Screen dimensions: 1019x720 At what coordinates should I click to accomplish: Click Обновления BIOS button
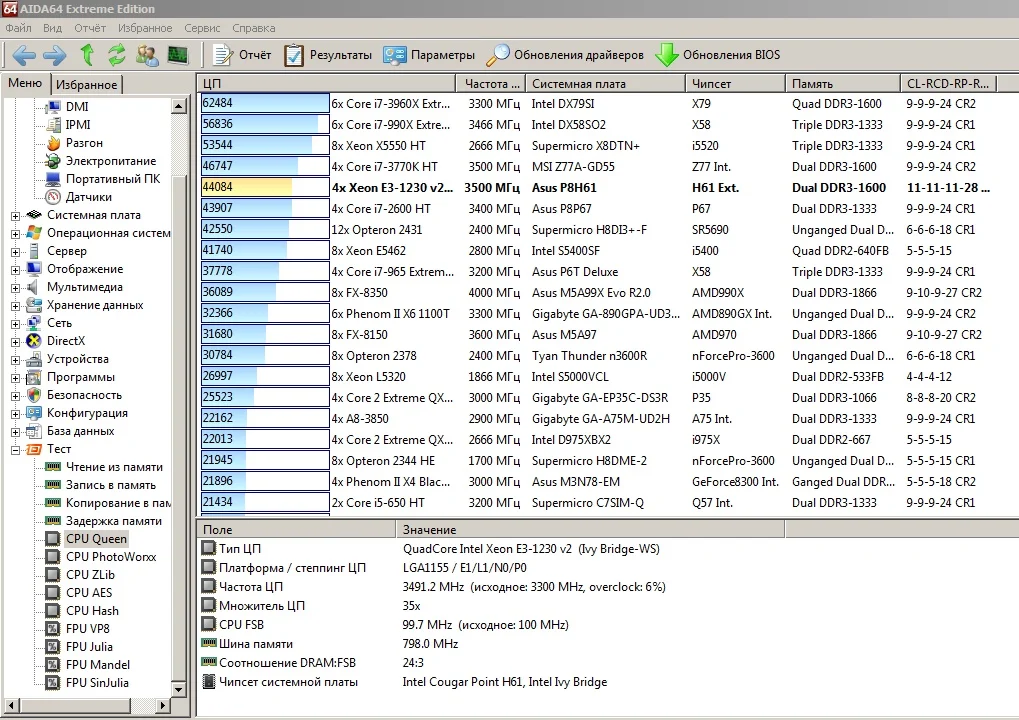click(718, 55)
